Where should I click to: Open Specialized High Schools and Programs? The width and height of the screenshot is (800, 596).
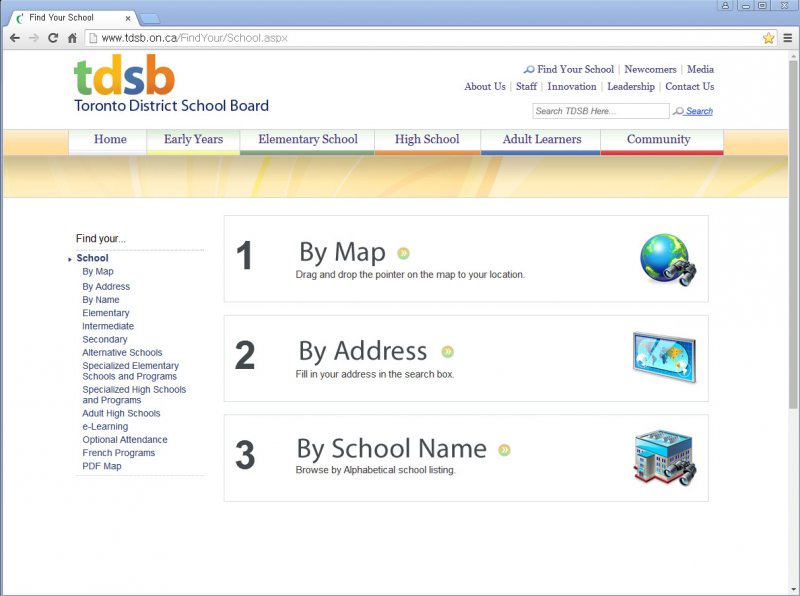pyautogui.click(x=134, y=395)
